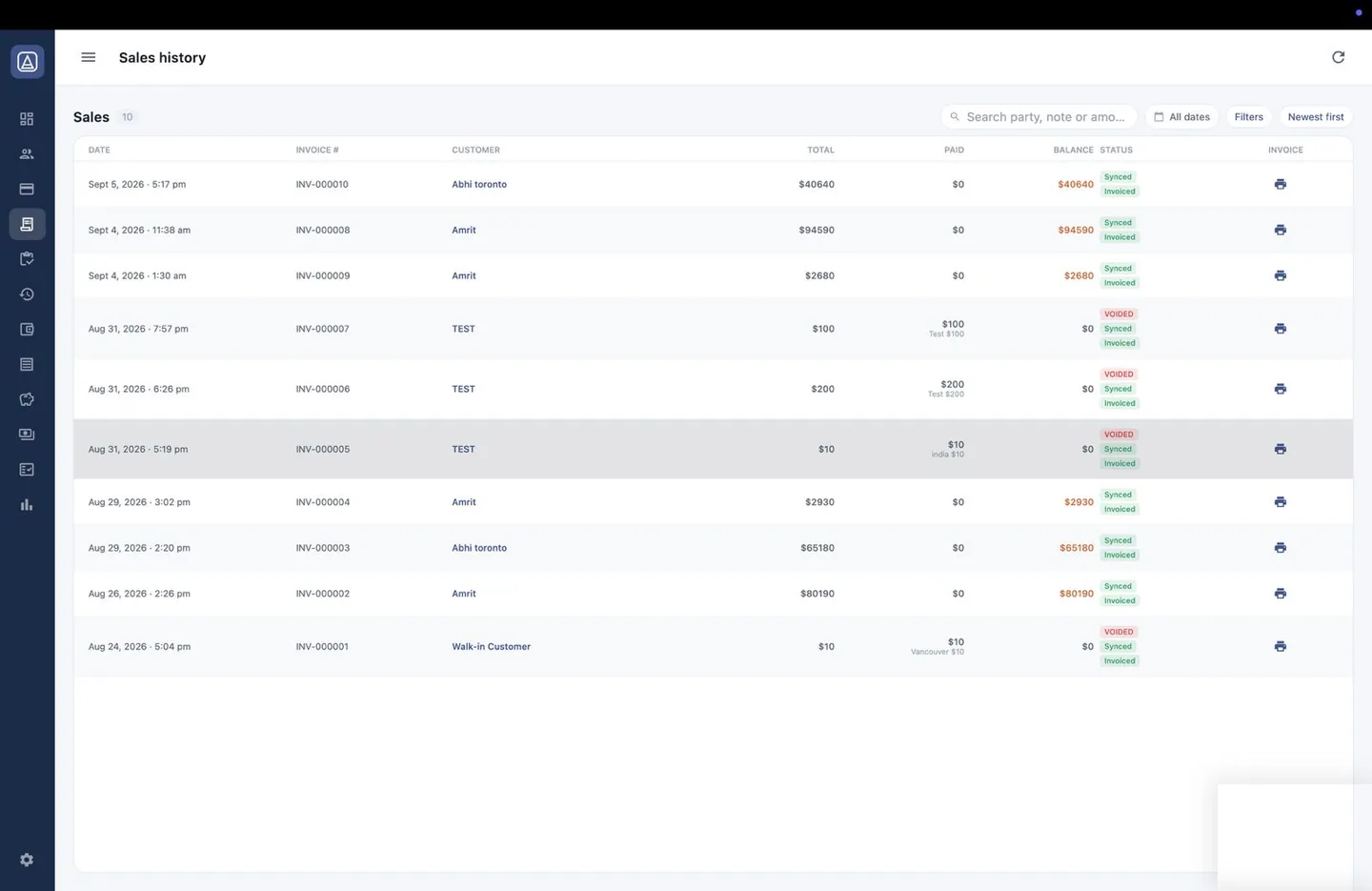Screen dimensions: 1372x891
Task: Click the refresh icon in the header
Action: point(1338,57)
